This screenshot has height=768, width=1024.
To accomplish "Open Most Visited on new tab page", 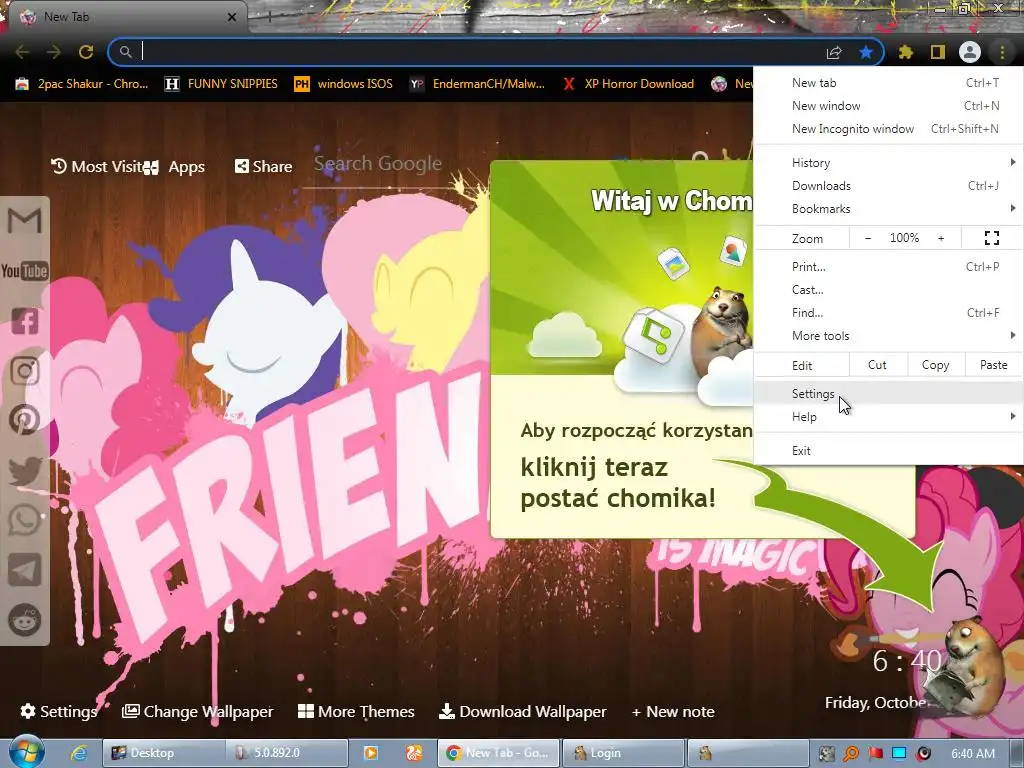I will click(97, 167).
